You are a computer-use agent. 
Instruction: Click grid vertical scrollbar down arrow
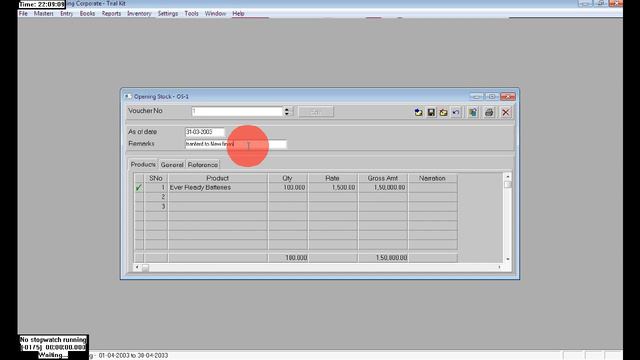[x=508, y=259]
